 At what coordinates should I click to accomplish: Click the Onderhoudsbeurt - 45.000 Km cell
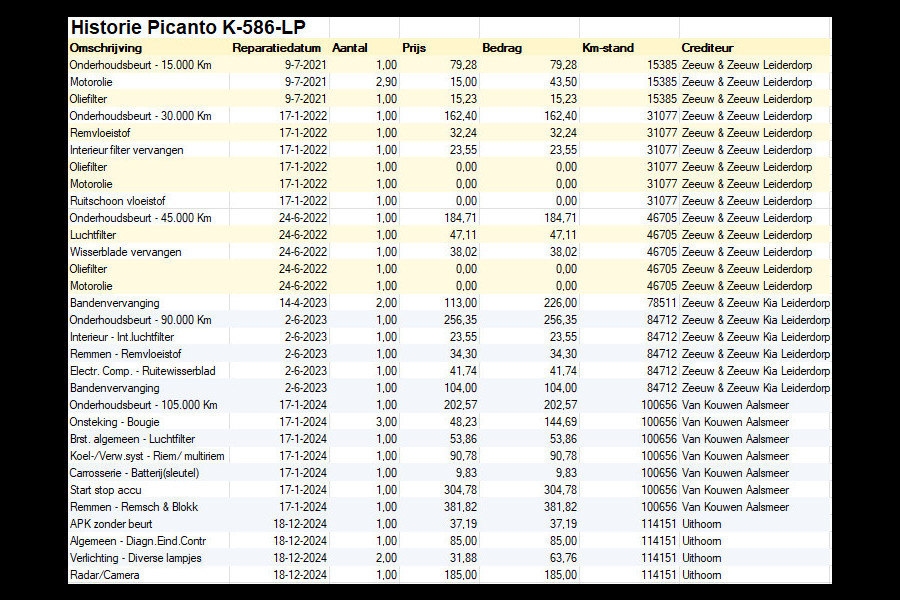click(x=141, y=218)
